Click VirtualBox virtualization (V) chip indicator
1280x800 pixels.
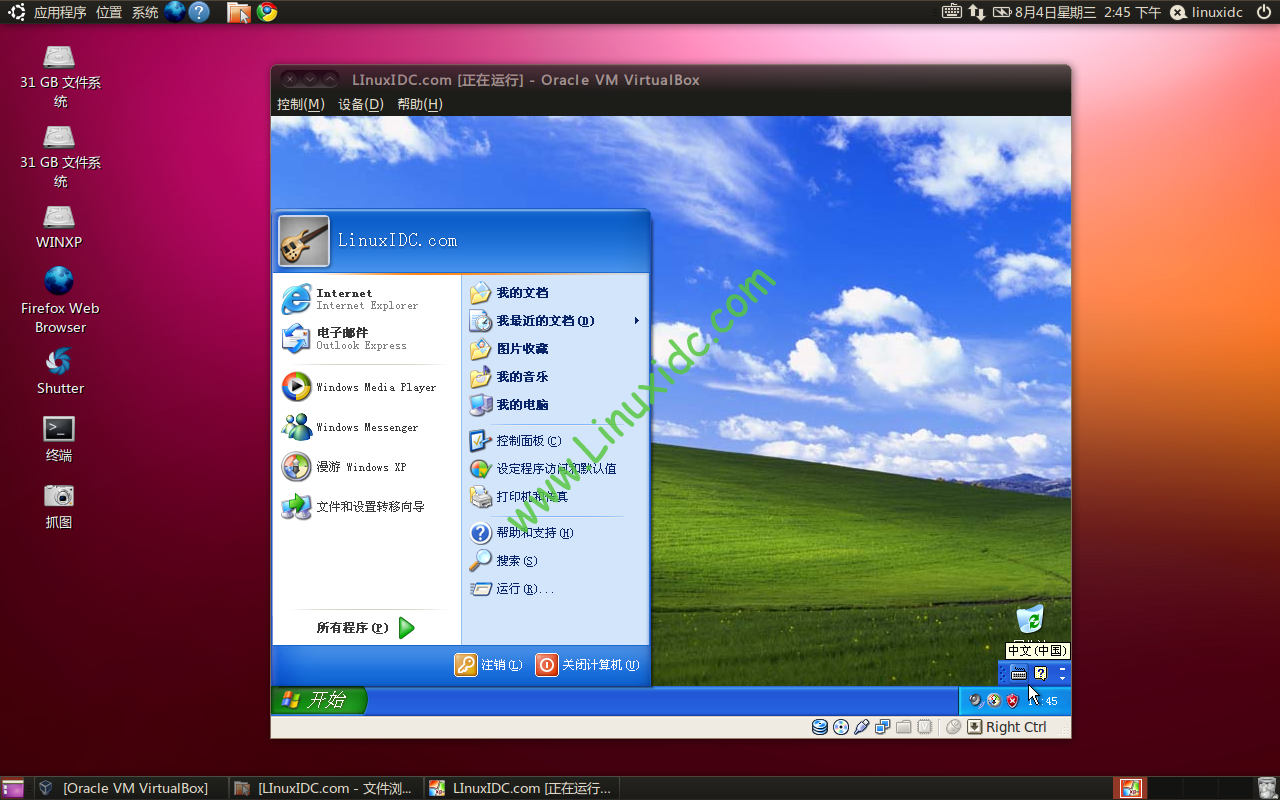coord(925,727)
